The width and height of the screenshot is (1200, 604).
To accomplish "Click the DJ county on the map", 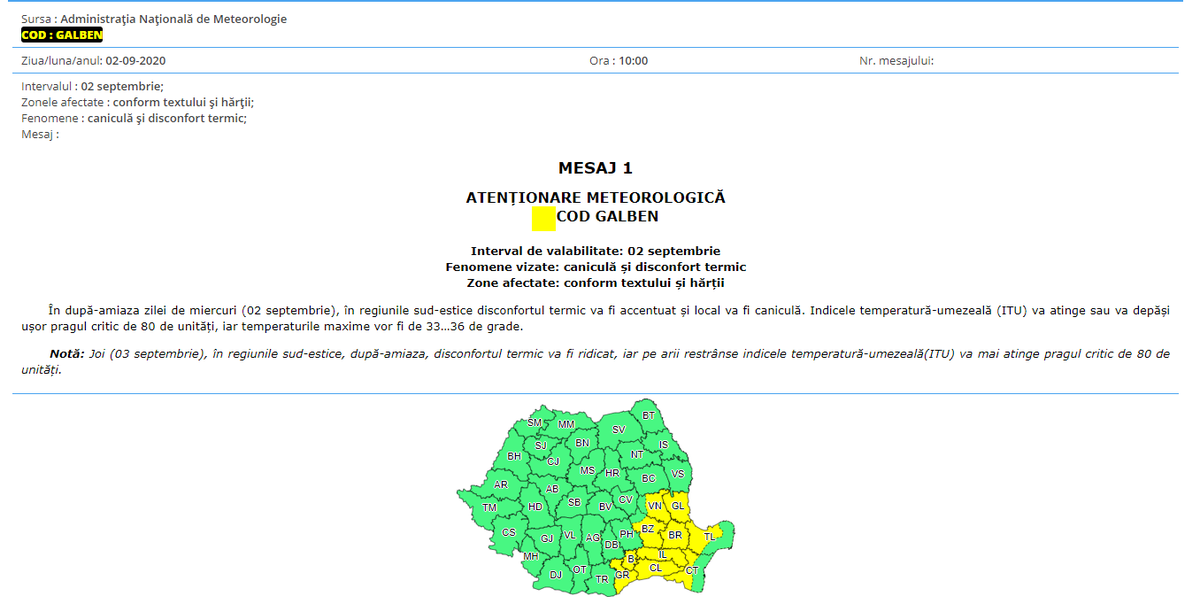I will 555,575.
